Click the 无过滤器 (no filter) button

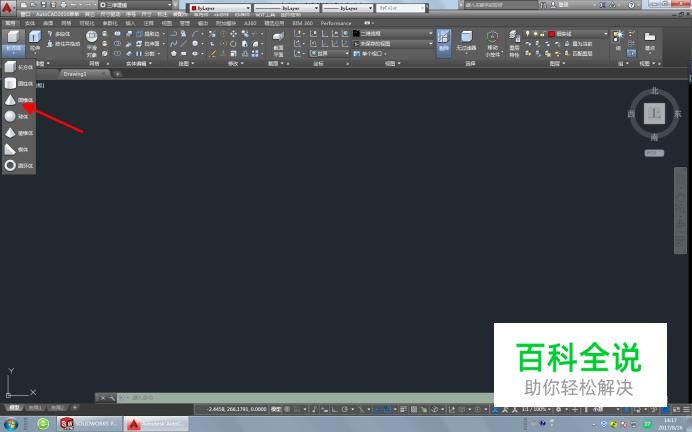pos(466,41)
